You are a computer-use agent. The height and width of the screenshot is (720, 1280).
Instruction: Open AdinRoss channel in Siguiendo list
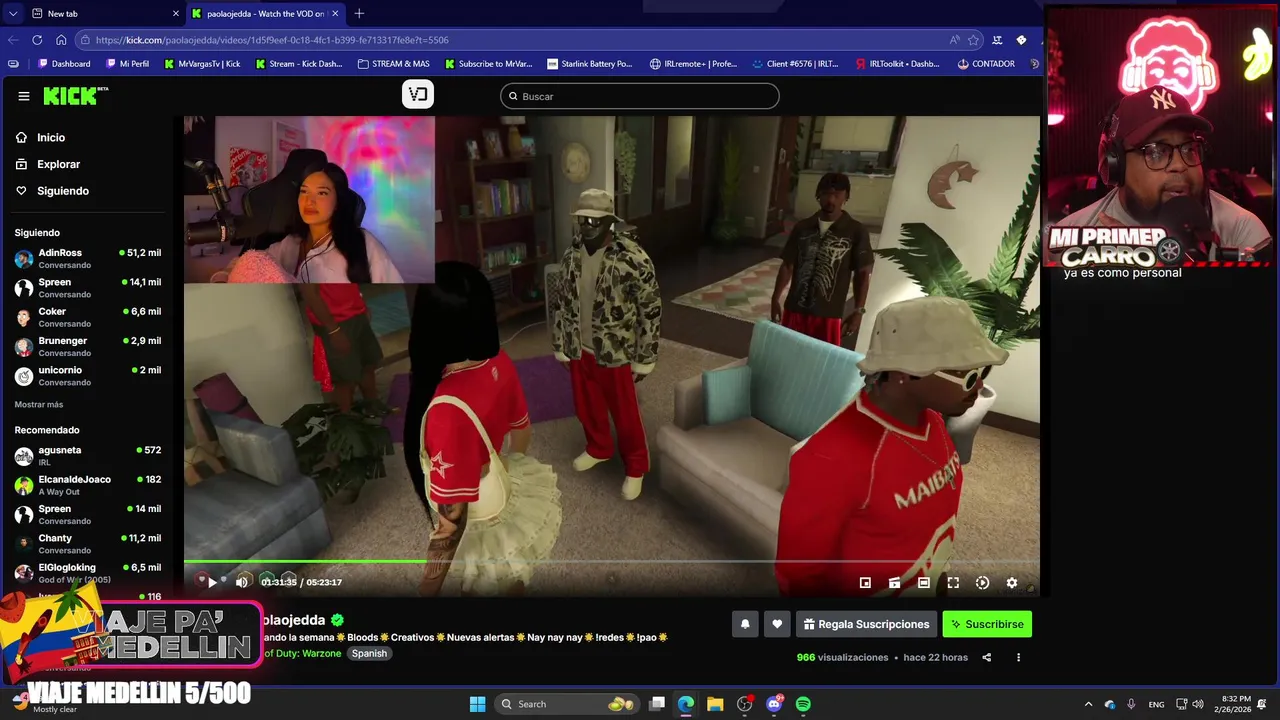coord(88,258)
